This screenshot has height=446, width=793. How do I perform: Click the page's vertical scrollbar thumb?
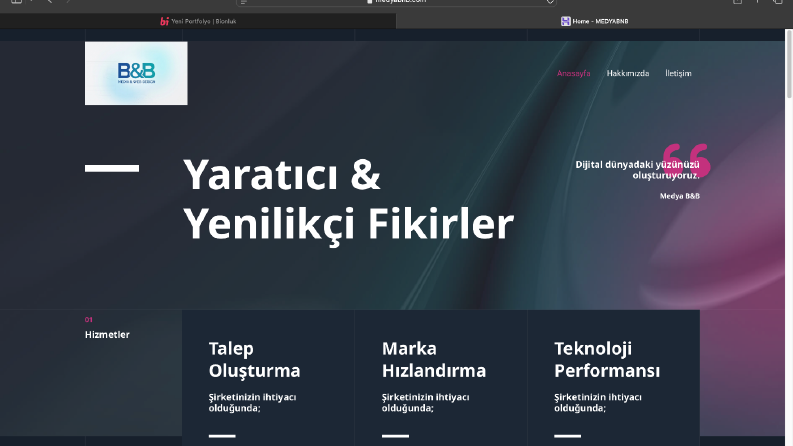tap(788, 64)
